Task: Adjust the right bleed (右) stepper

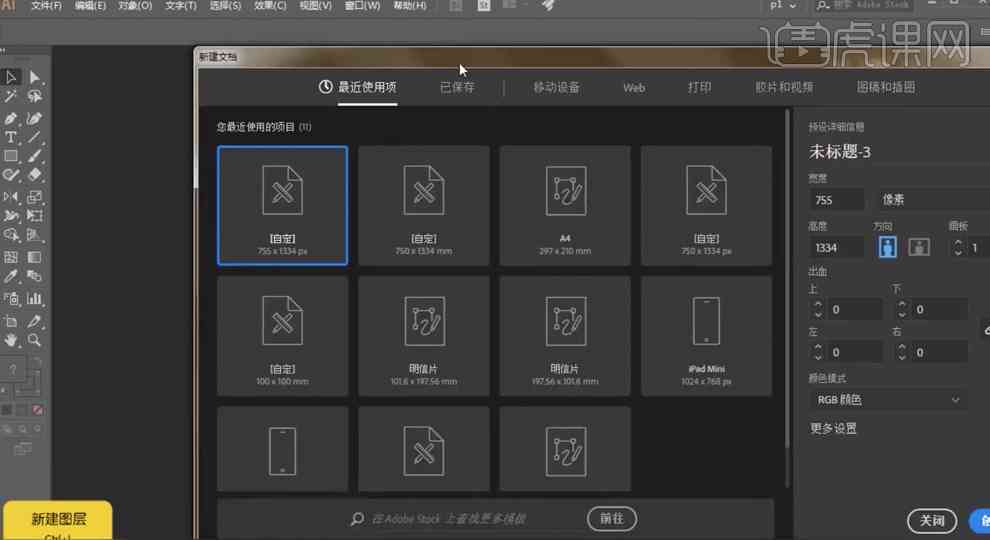Action: click(902, 352)
